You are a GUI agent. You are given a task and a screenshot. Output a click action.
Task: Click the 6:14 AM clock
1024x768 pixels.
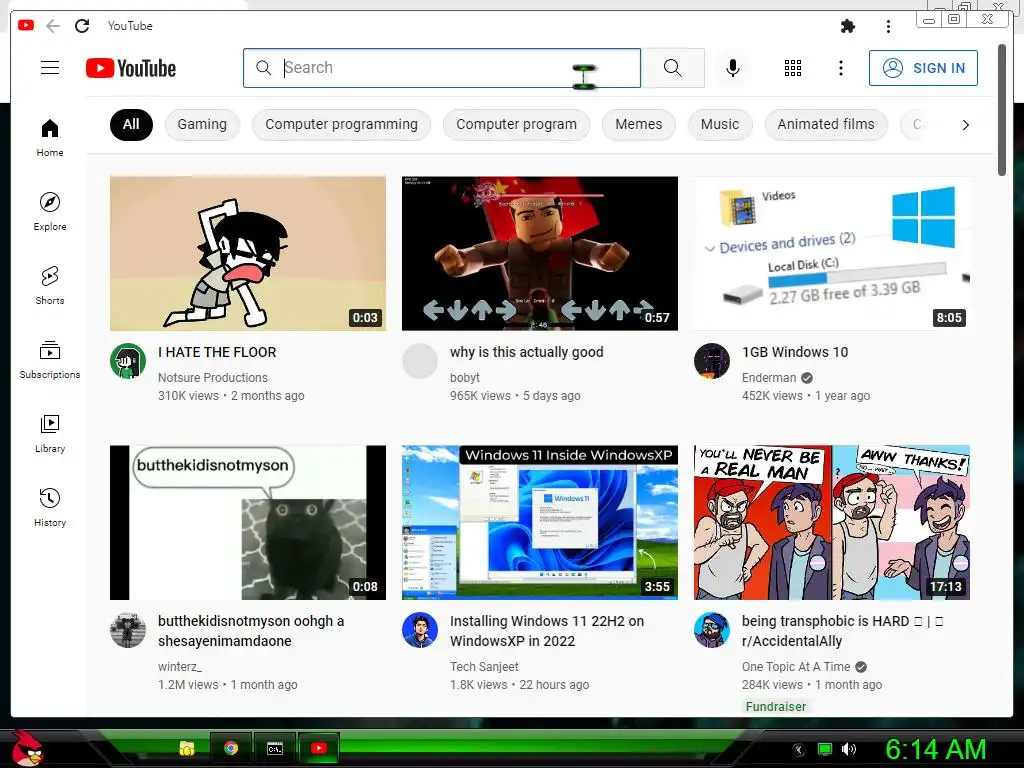click(x=935, y=750)
